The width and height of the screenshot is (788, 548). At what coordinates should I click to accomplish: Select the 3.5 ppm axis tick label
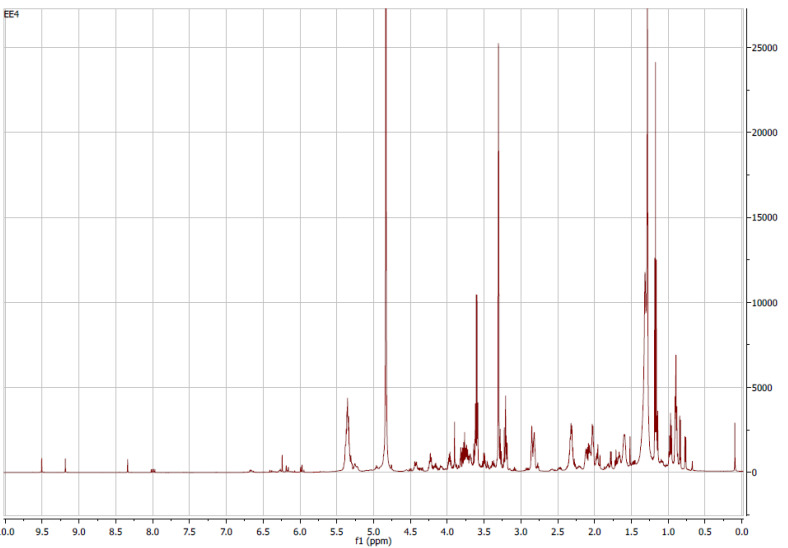[x=484, y=532]
